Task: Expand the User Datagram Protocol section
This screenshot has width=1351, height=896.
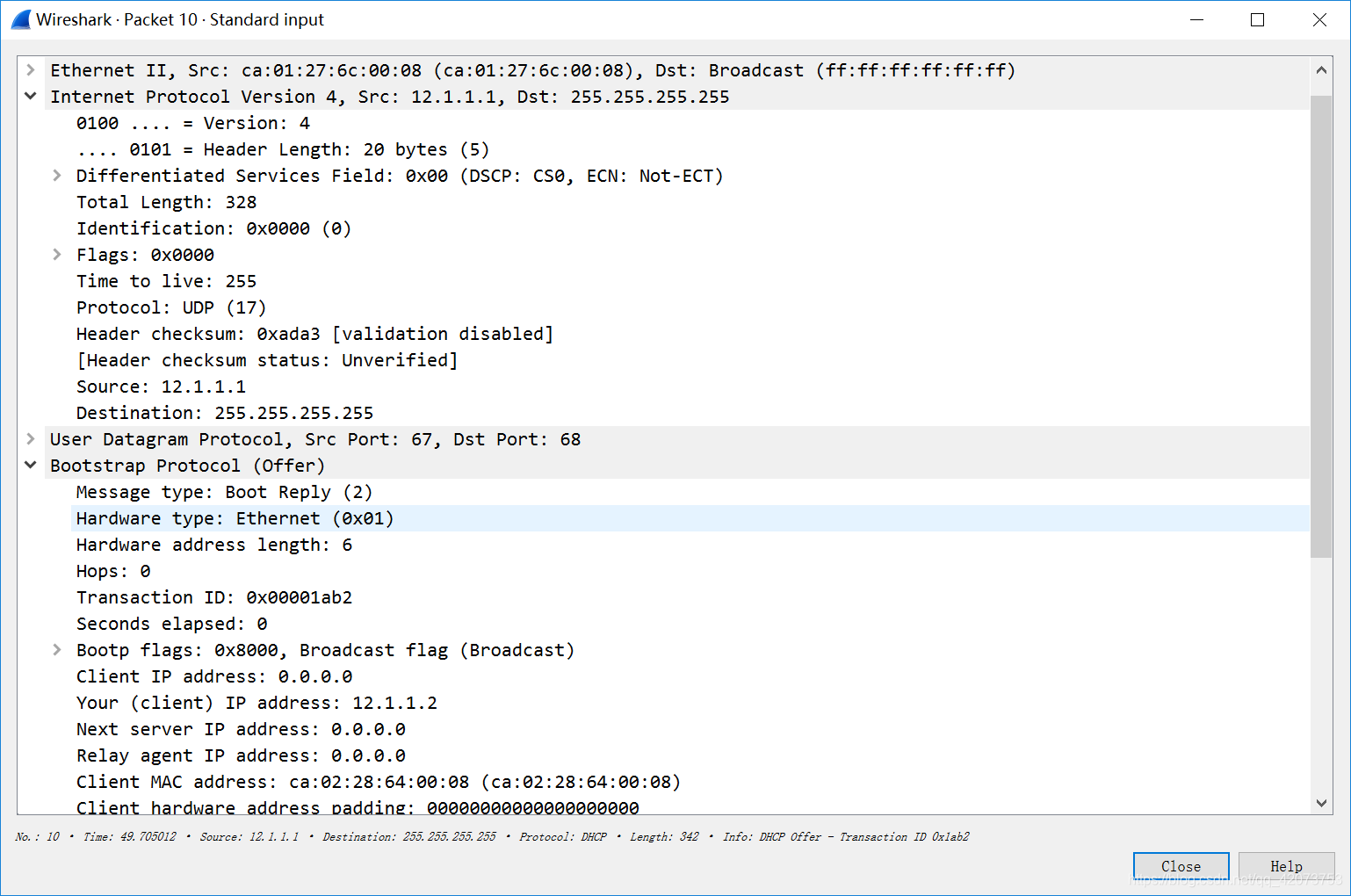Action: (x=31, y=439)
